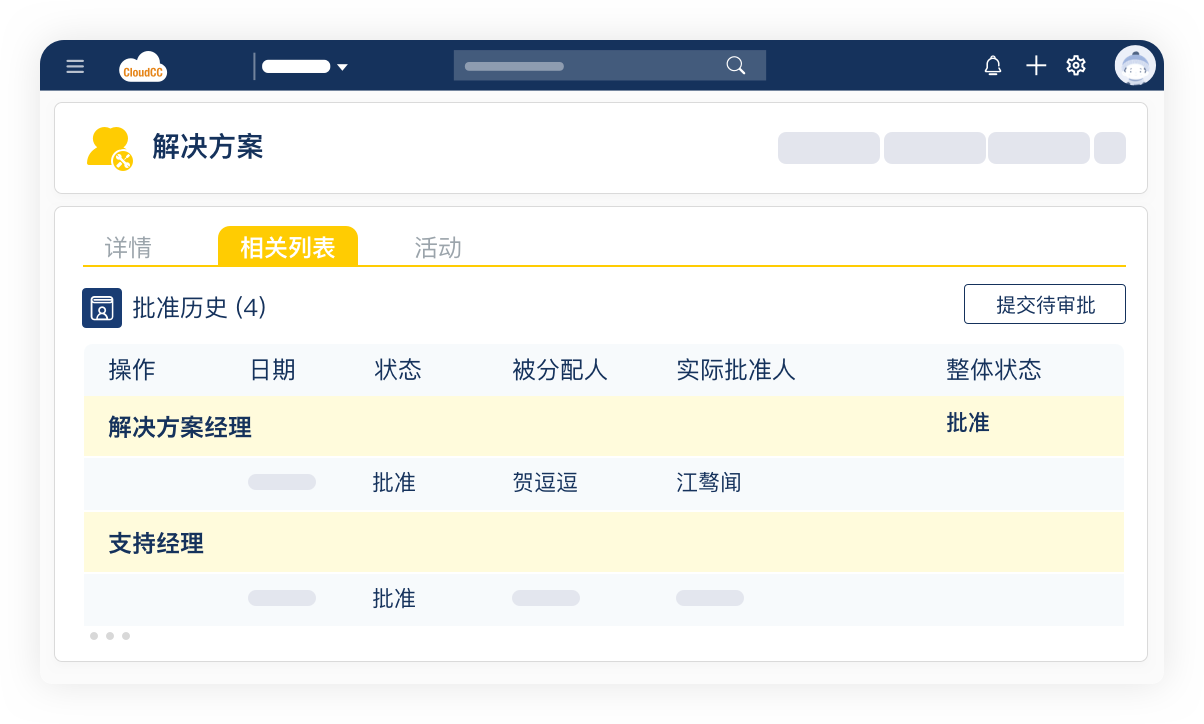Open the settings gear
1204x724 pixels.
tap(1076, 66)
